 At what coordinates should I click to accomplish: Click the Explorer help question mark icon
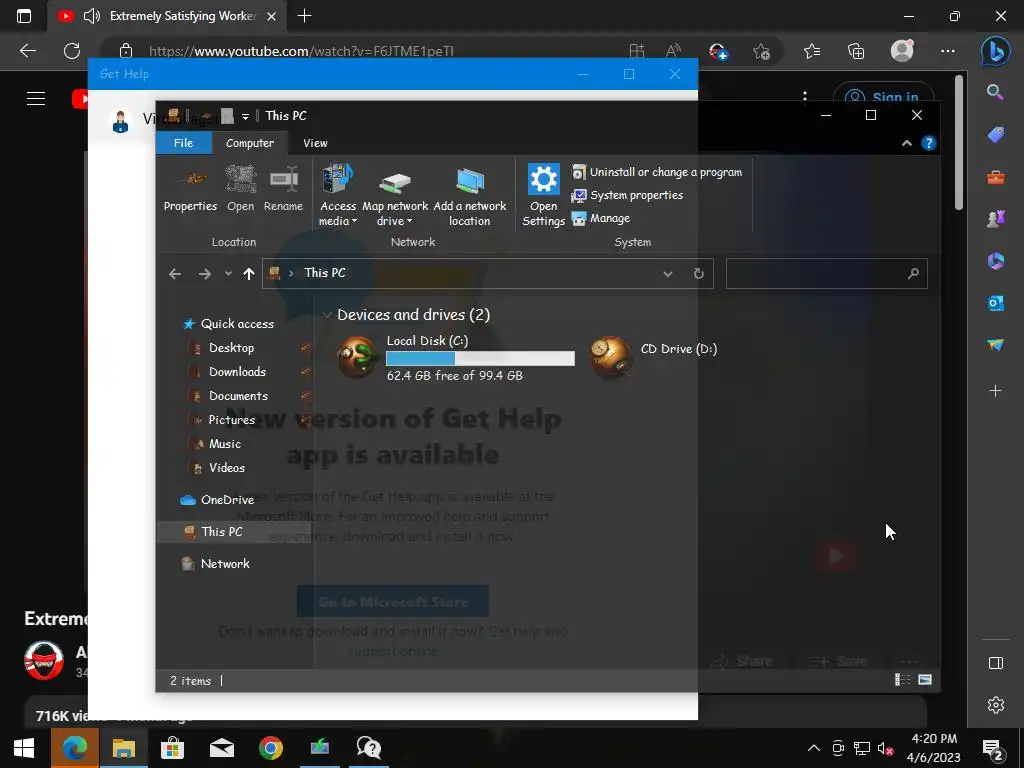(x=929, y=143)
